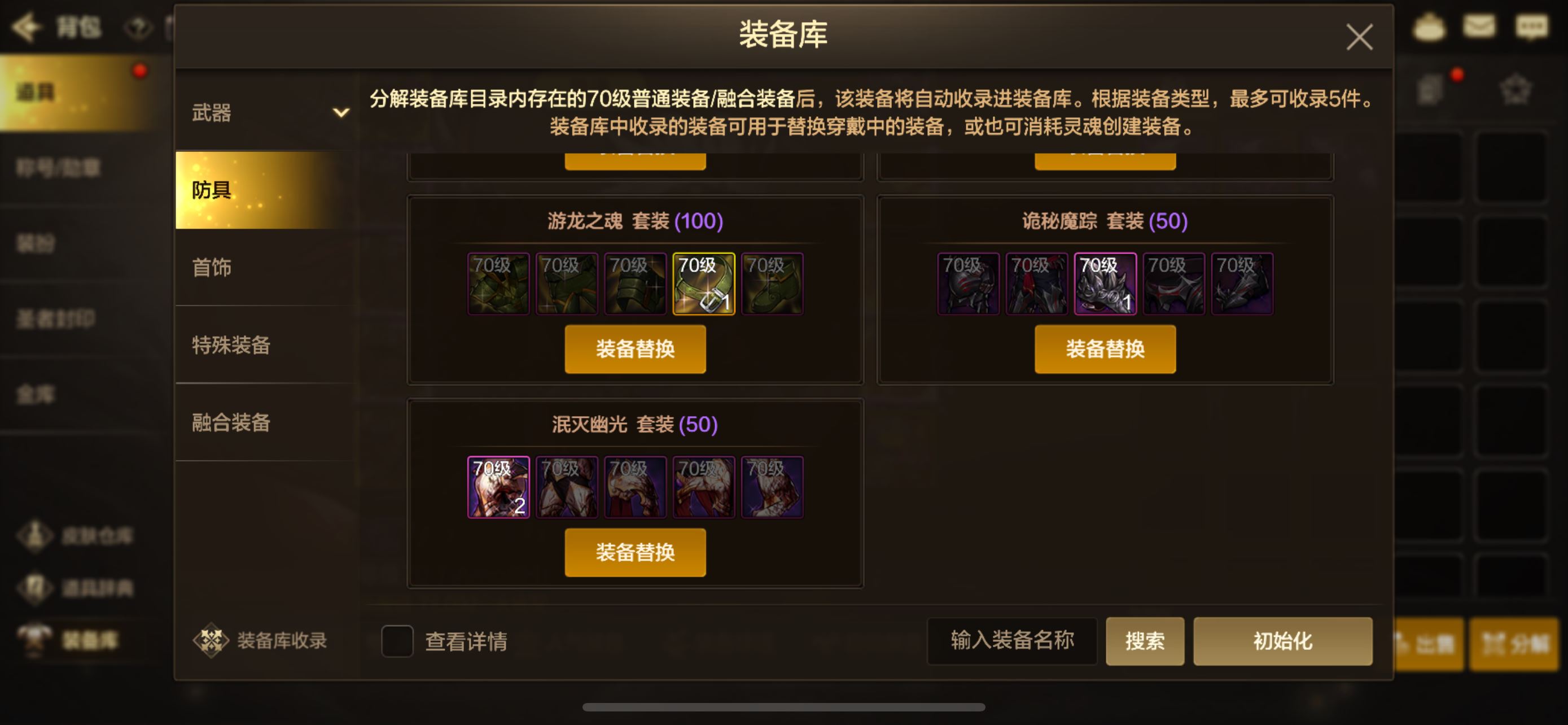Toggle the 查看详情 checkbox

(397, 641)
